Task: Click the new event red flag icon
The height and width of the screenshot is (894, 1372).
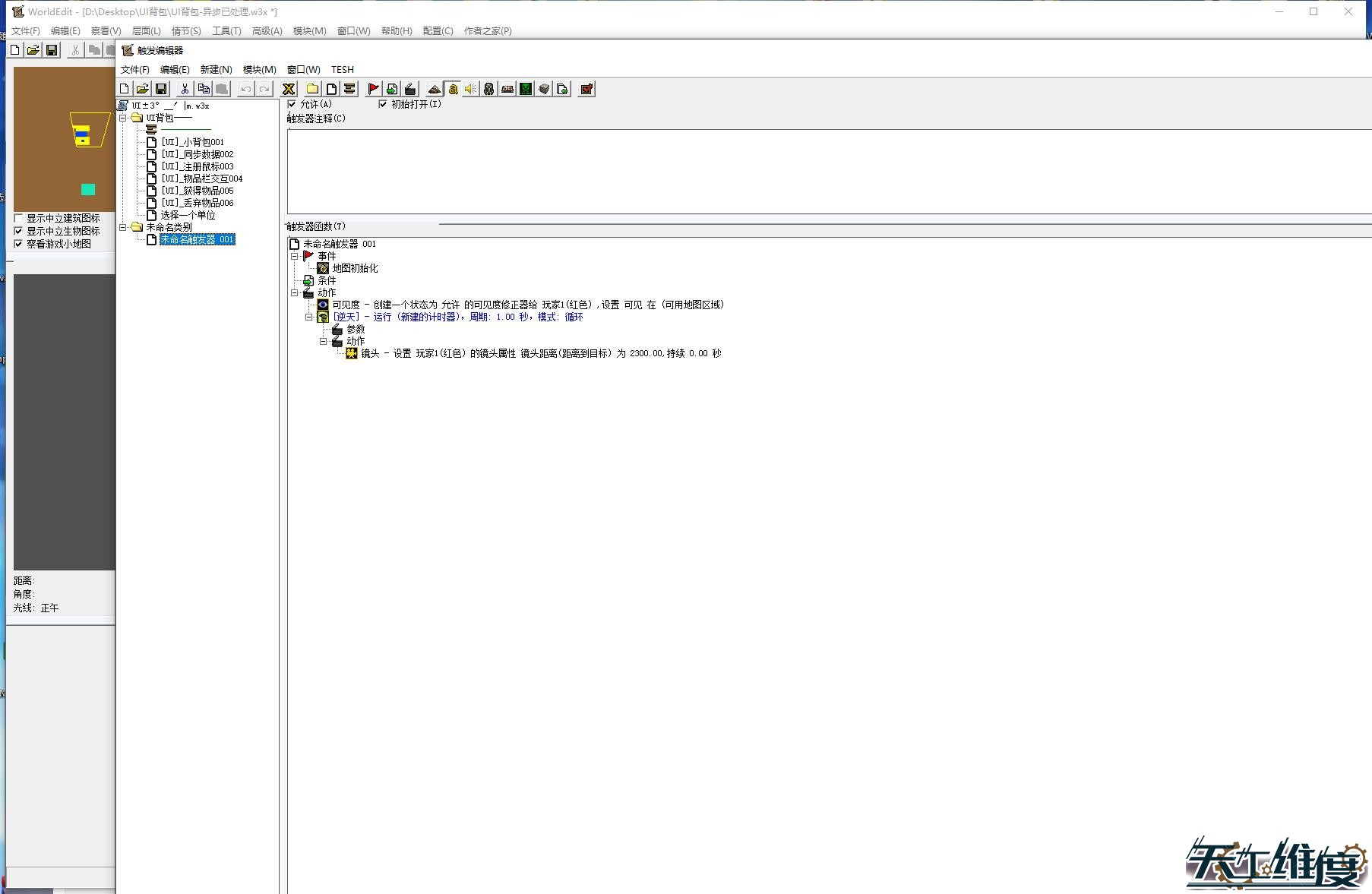Action: pos(373,89)
